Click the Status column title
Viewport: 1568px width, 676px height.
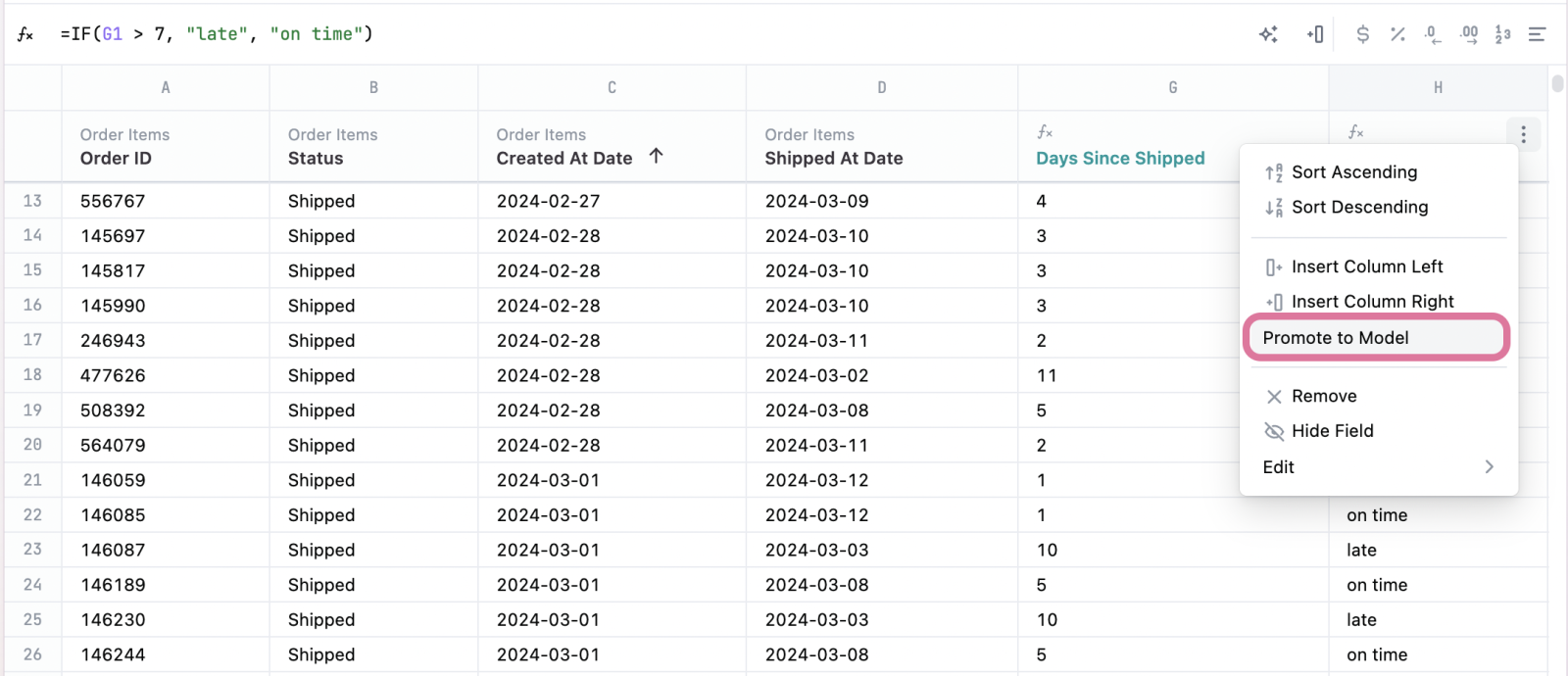point(316,159)
